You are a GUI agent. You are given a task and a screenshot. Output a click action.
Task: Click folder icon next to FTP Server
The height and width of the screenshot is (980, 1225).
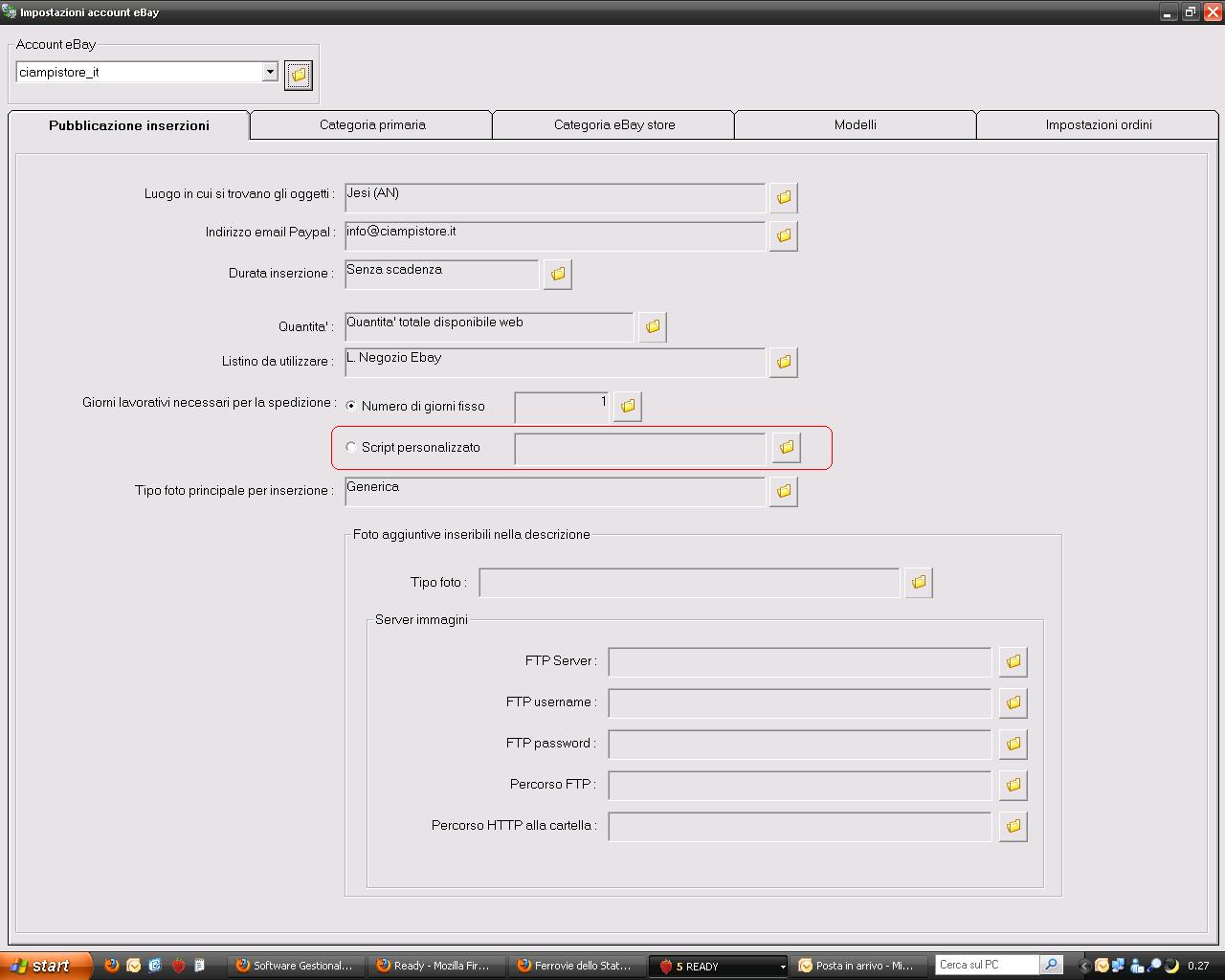[1013, 661]
